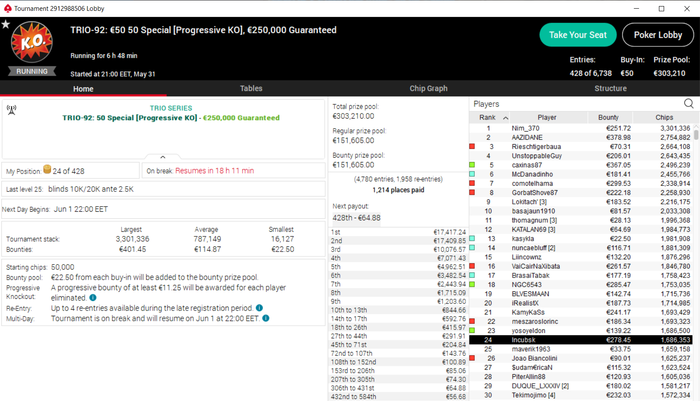Click red marker beside GorbatShove87
This screenshot has height=401, width=700.
coord(472,192)
